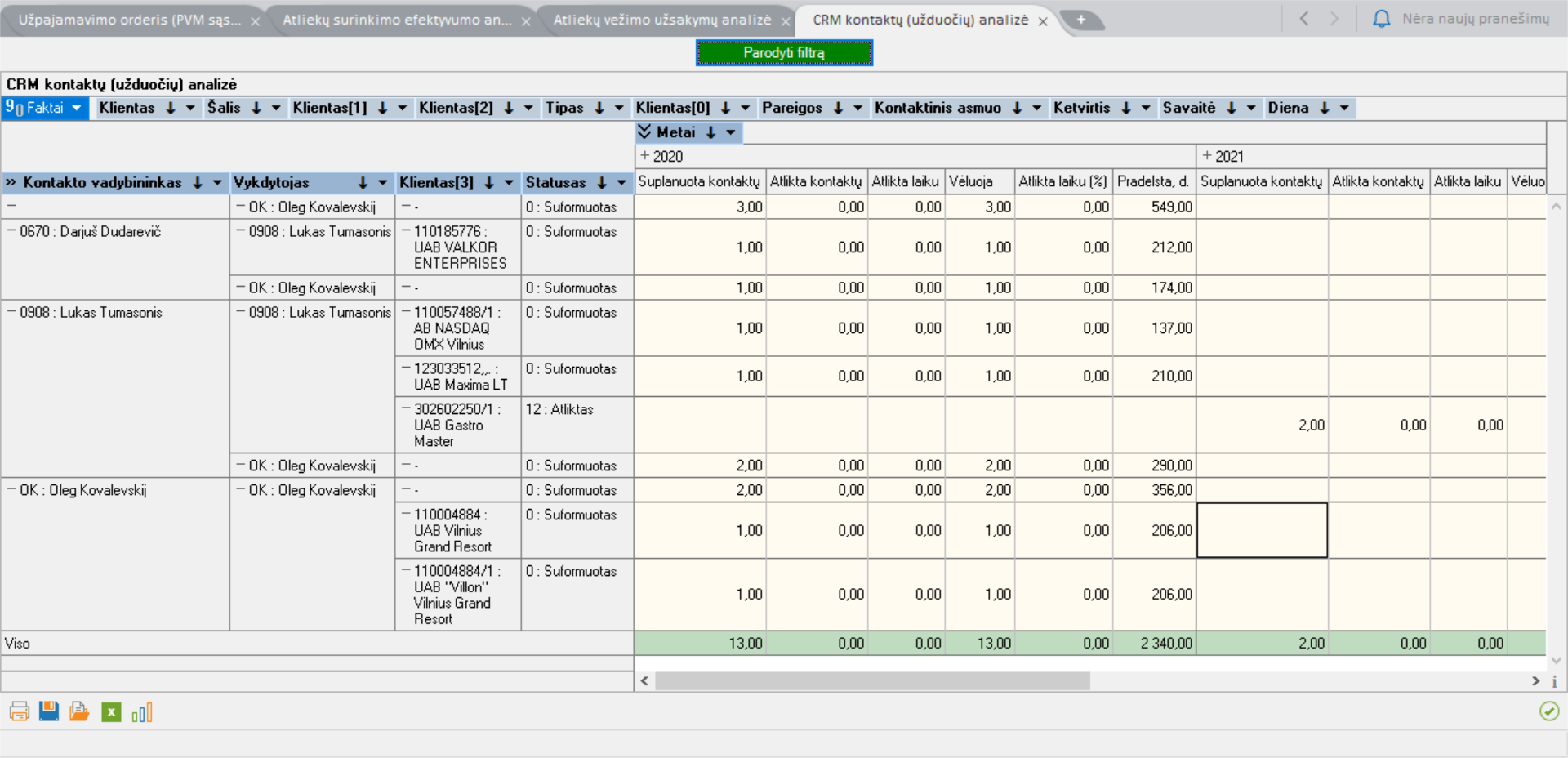The height and width of the screenshot is (758, 1568).
Task: Click the plus icon to add a new tab
Action: 1080,20
